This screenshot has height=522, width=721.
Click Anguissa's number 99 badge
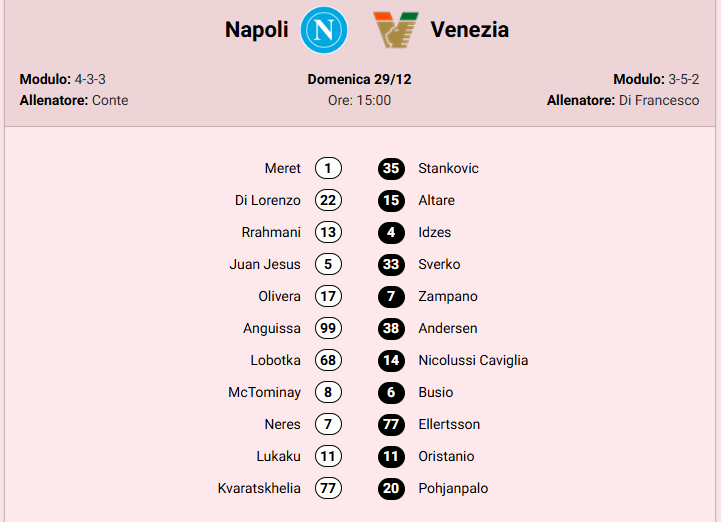(328, 328)
